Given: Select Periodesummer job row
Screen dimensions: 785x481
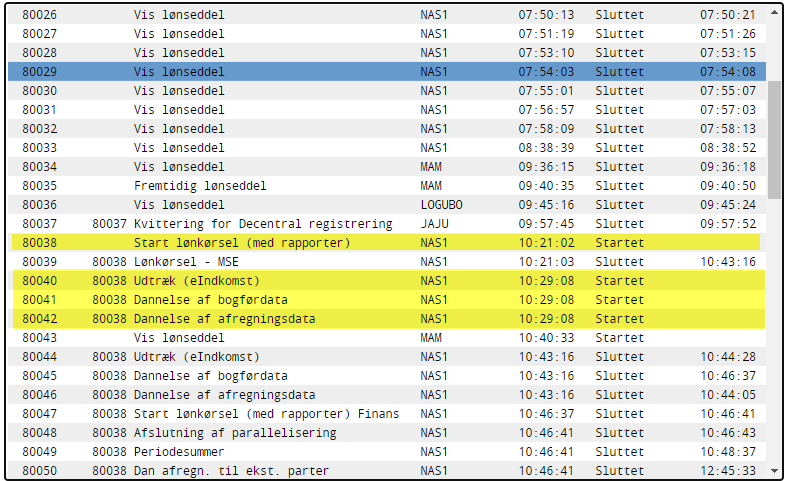Looking at the screenshot, I should tap(386, 452).
